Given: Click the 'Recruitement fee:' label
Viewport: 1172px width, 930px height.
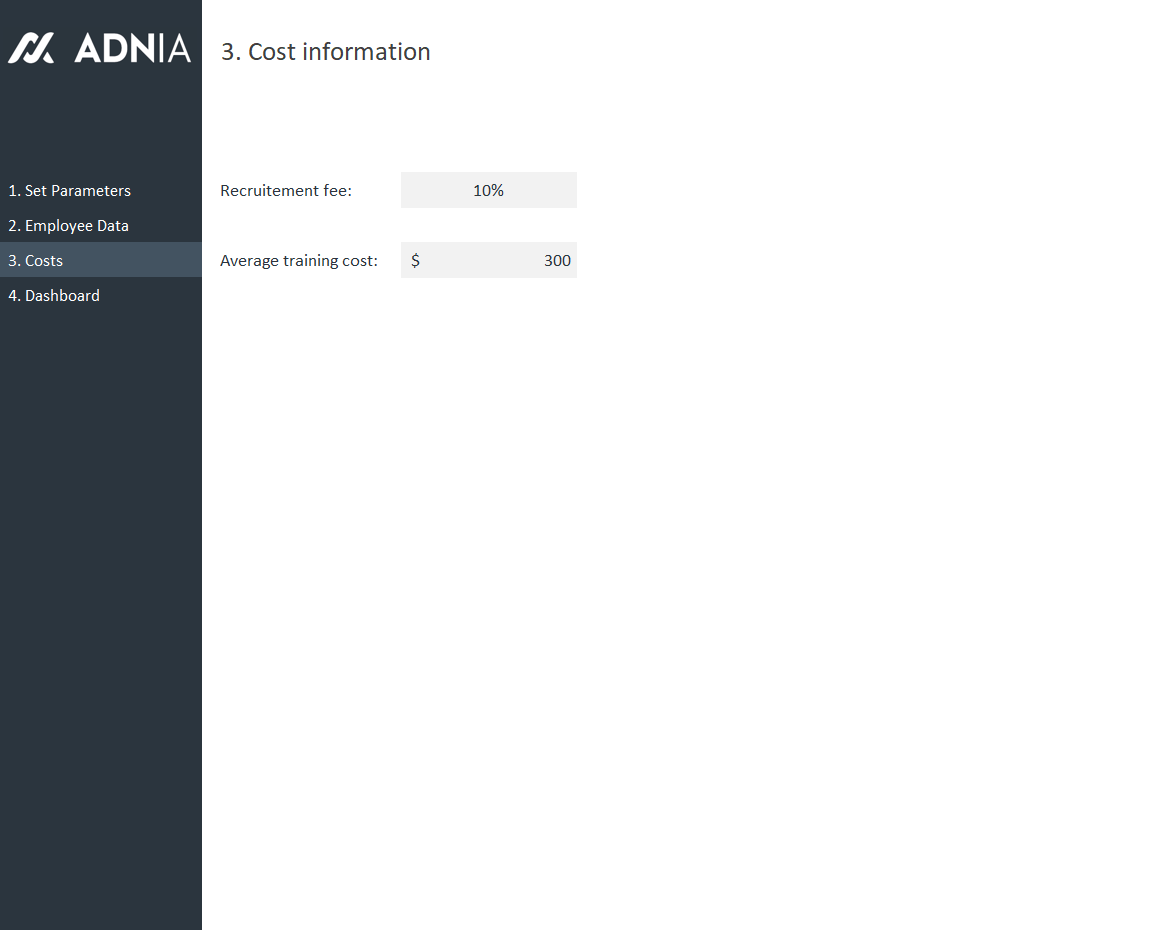Looking at the screenshot, I should tap(286, 190).
